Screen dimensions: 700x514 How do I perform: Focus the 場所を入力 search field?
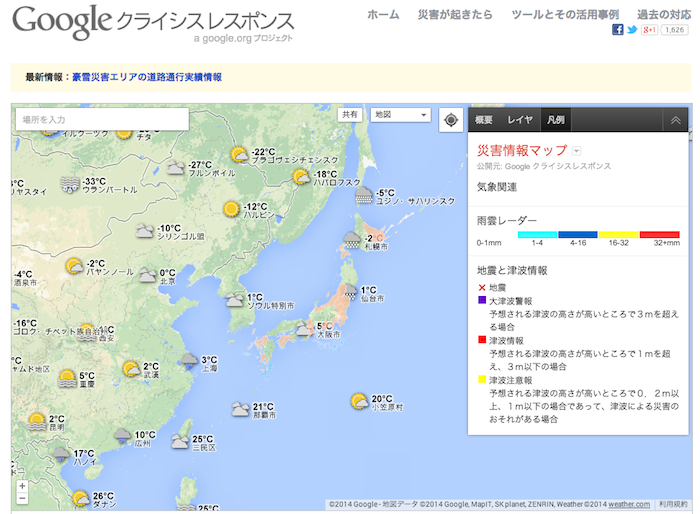click(x=102, y=119)
